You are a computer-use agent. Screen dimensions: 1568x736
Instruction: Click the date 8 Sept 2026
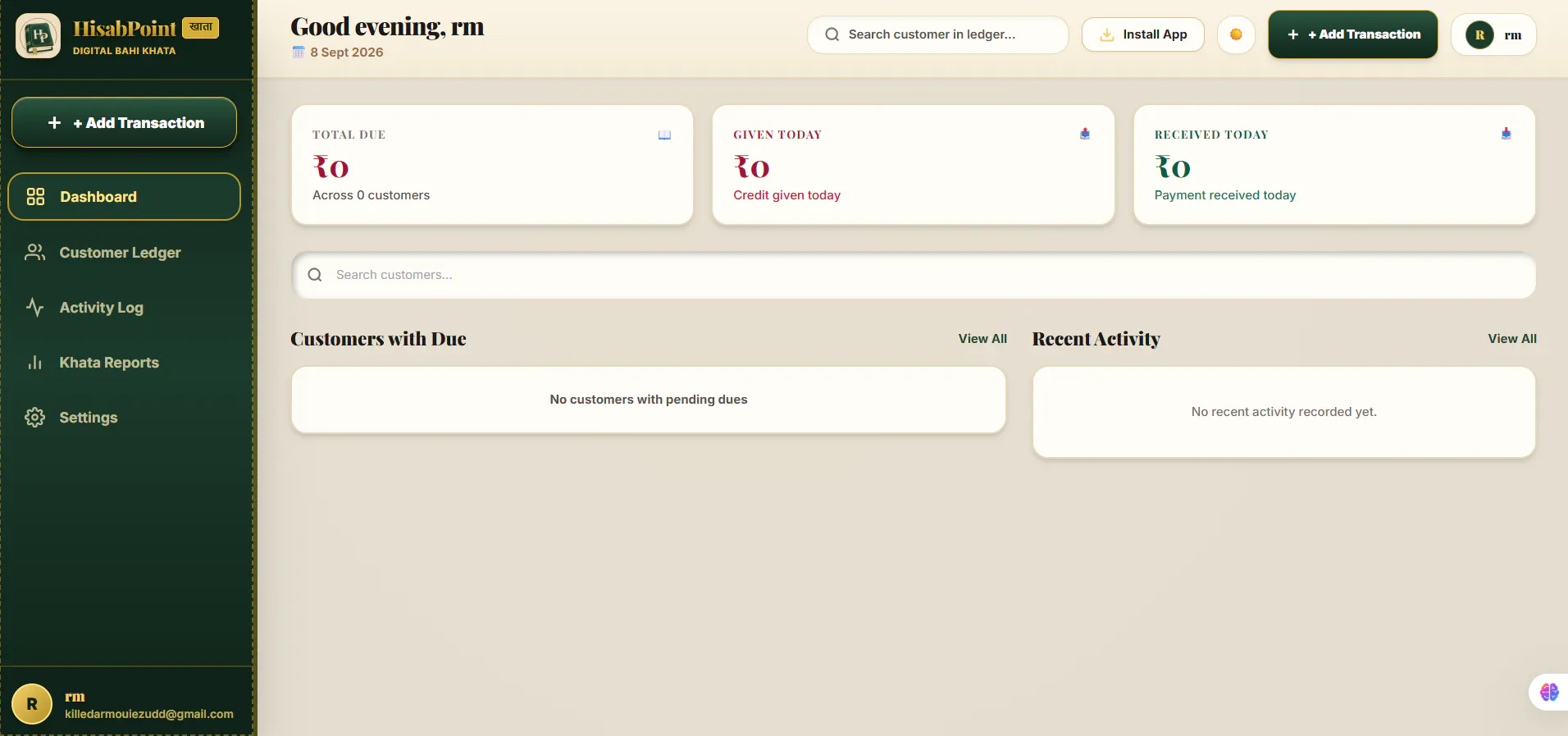click(347, 52)
